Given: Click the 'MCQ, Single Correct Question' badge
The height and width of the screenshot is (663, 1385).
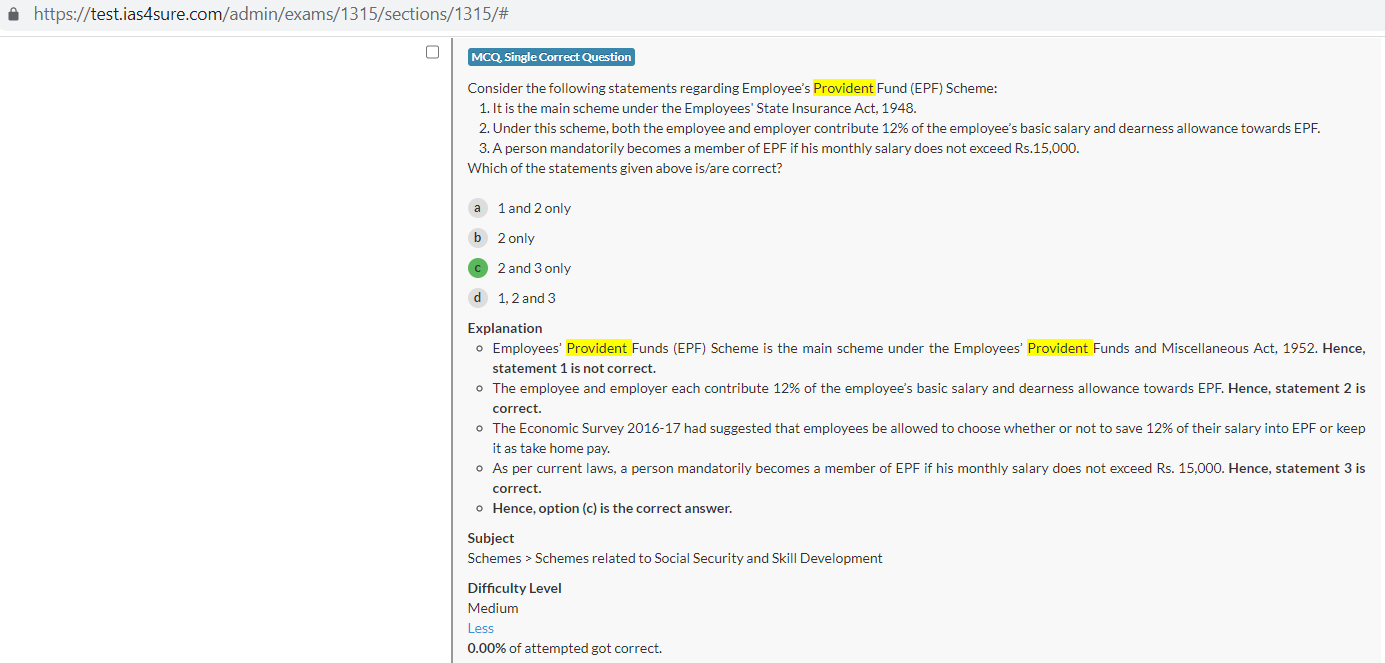Looking at the screenshot, I should 551,57.
